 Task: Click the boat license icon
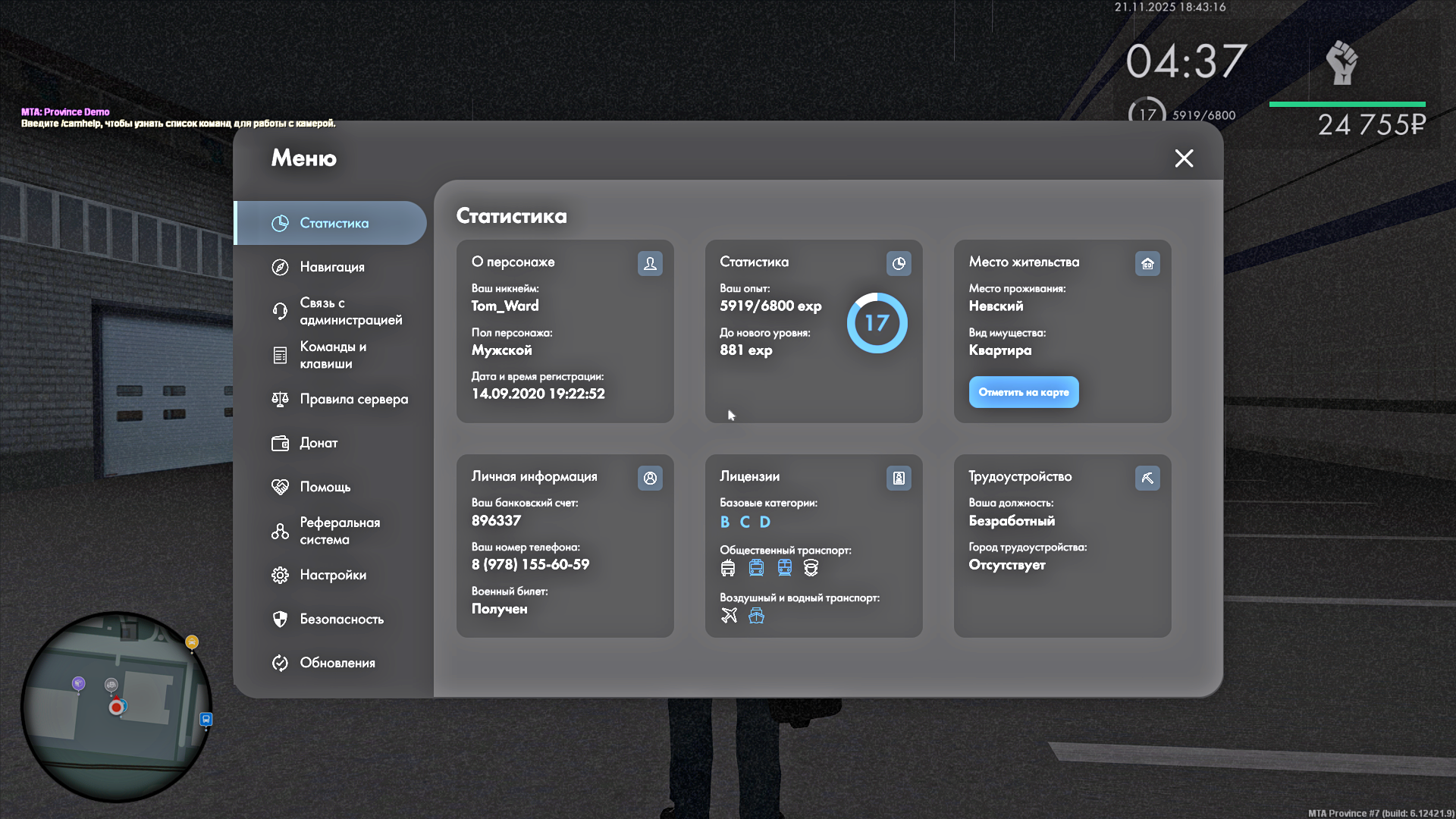(756, 615)
